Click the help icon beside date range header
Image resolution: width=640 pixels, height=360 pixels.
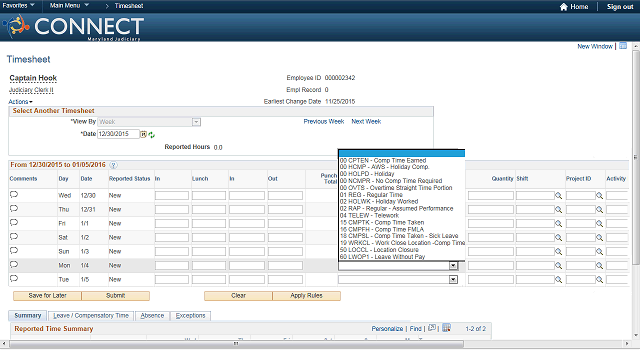[113, 165]
